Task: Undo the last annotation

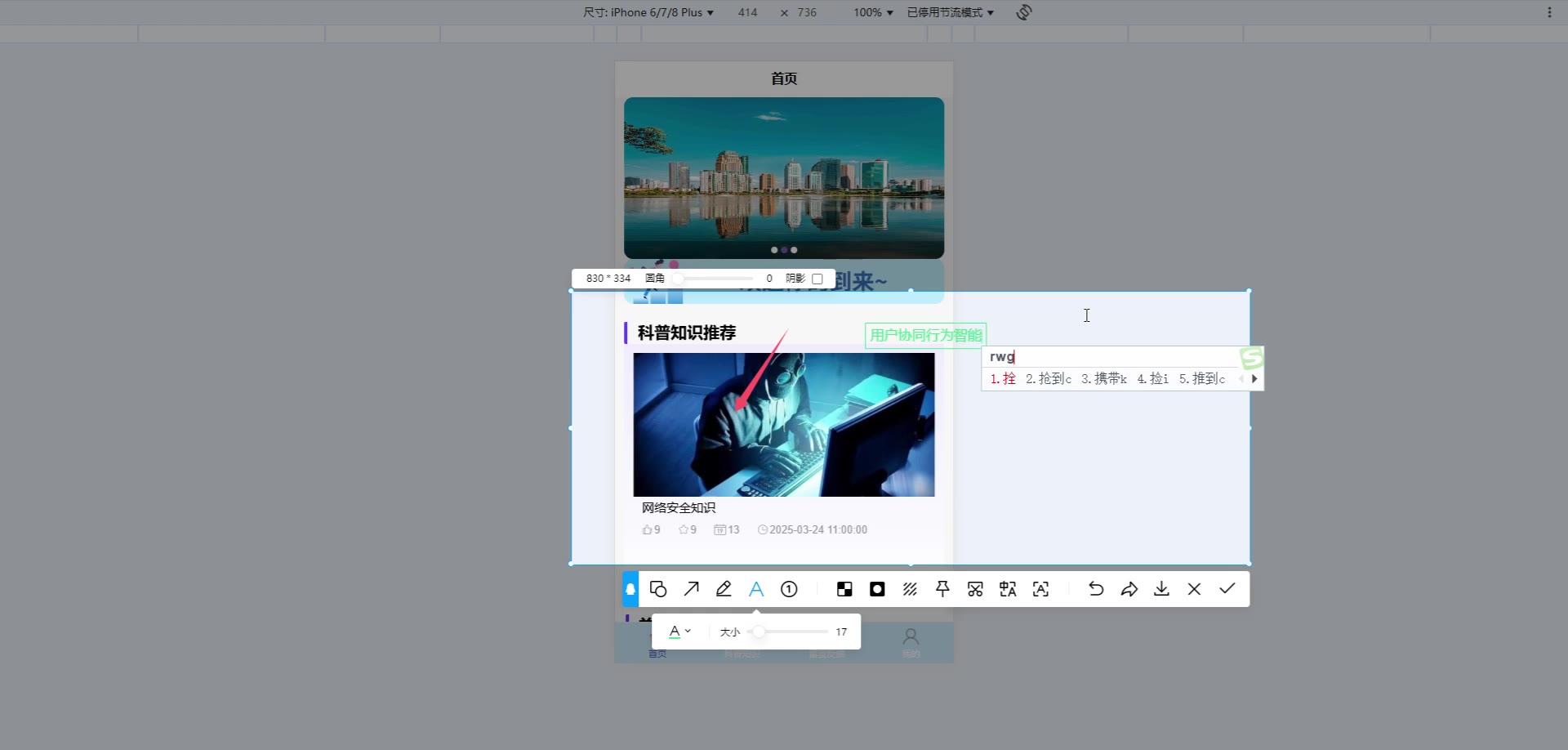Action: 1096,589
